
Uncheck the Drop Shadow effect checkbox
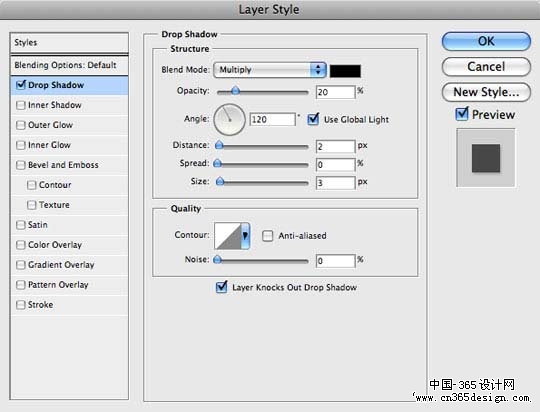[21, 85]
